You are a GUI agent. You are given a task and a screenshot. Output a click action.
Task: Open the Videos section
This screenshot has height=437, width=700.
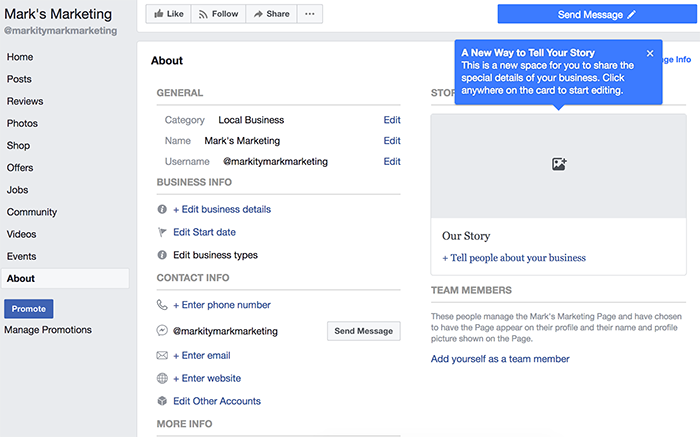pos(21,234)
